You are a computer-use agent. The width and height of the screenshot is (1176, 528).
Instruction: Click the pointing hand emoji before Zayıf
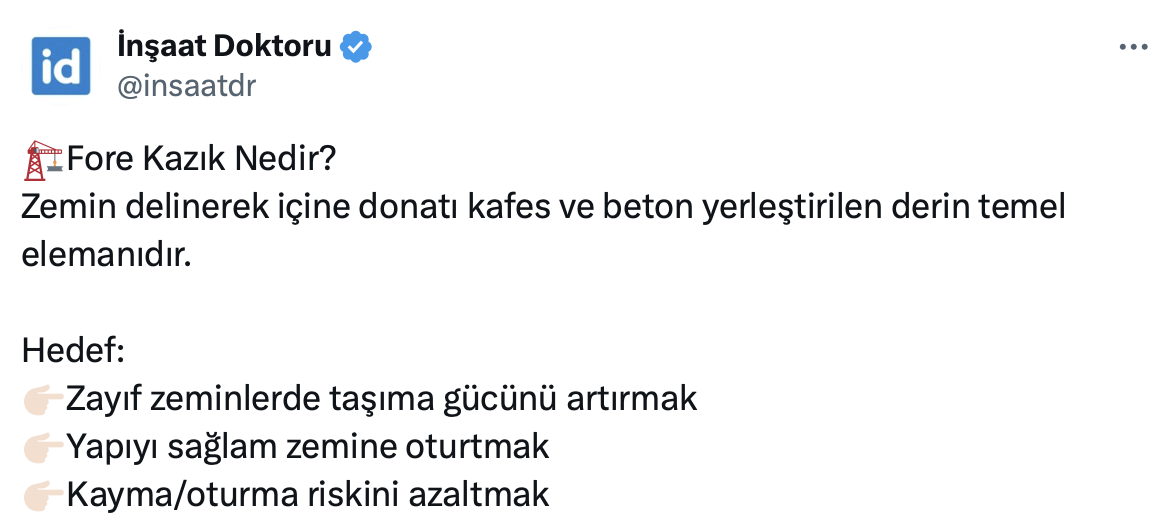point(43,399)
